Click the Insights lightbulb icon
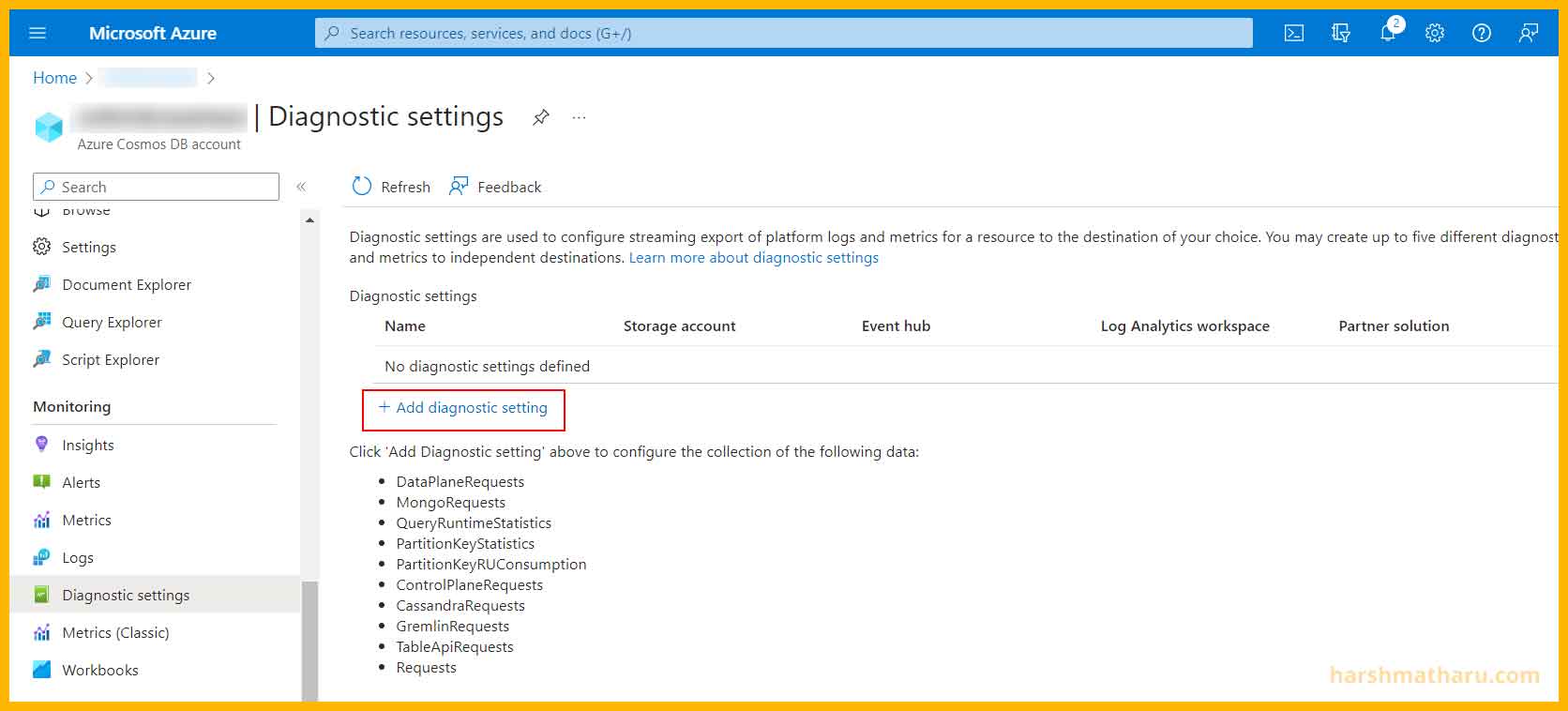 41,445
